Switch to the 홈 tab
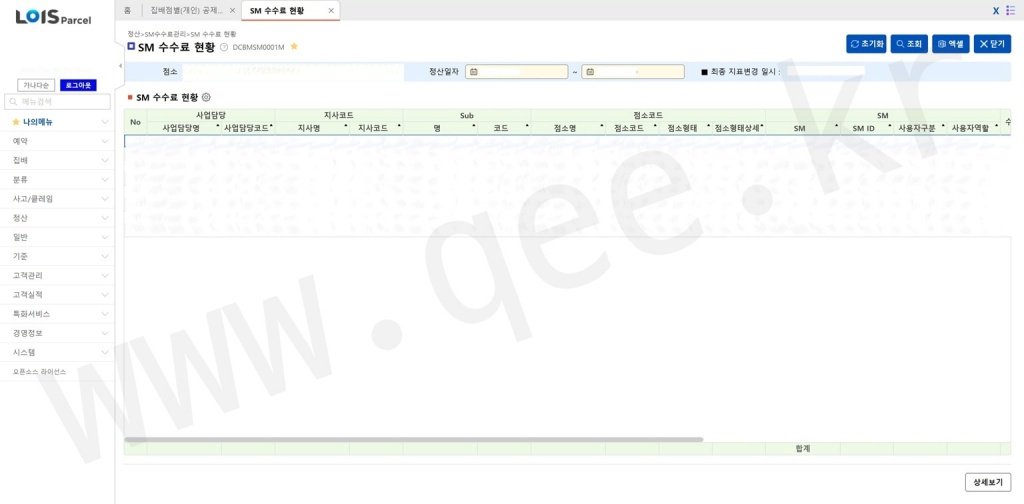The image size is (1024, 504). (x=127, y=10)
